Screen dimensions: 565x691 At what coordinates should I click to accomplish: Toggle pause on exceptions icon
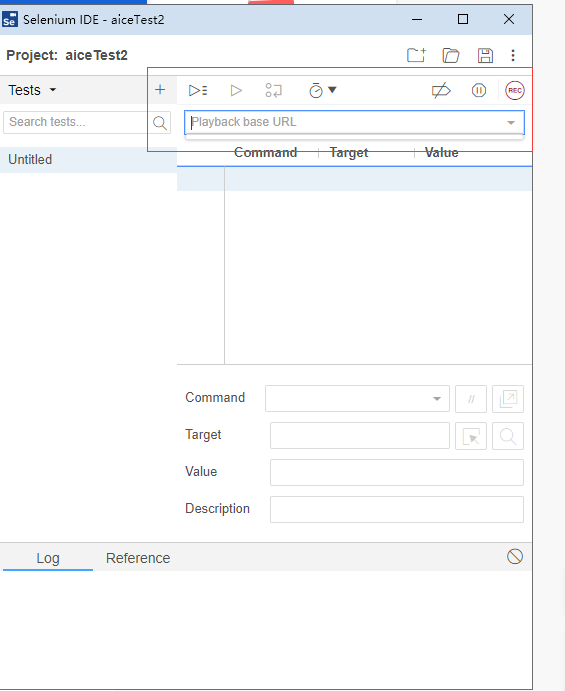(x=479, y=90)
